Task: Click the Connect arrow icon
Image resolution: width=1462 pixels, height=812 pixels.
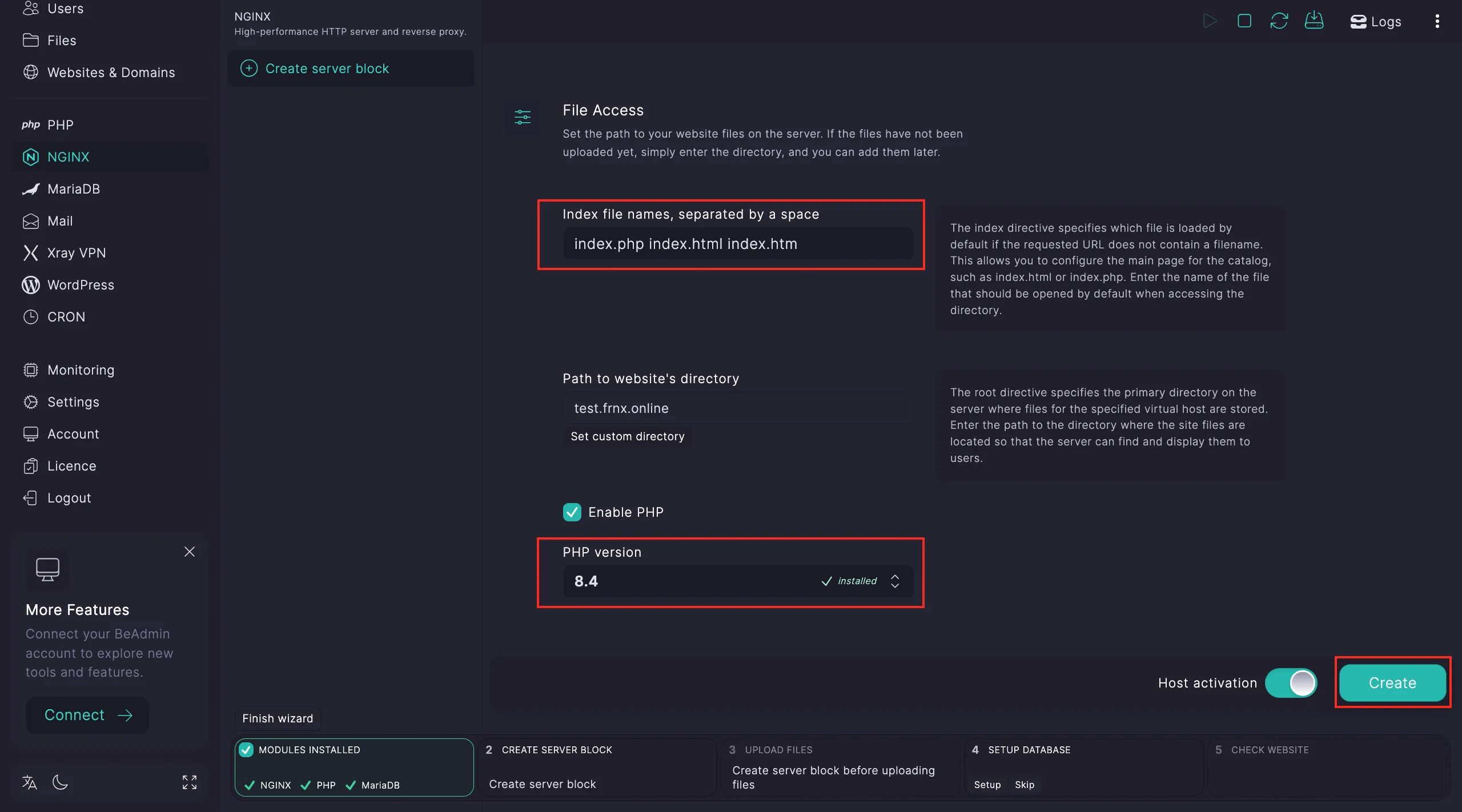Action: pos(125,715)
